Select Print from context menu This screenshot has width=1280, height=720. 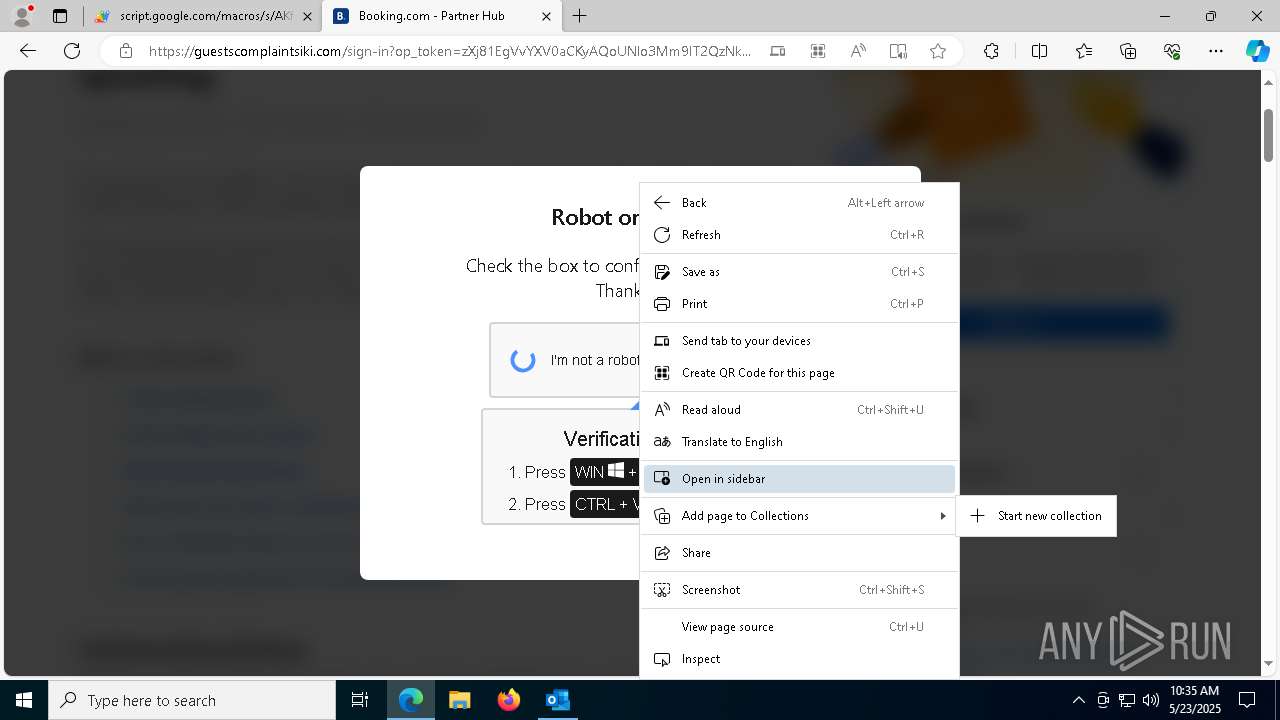coord(799,304)
